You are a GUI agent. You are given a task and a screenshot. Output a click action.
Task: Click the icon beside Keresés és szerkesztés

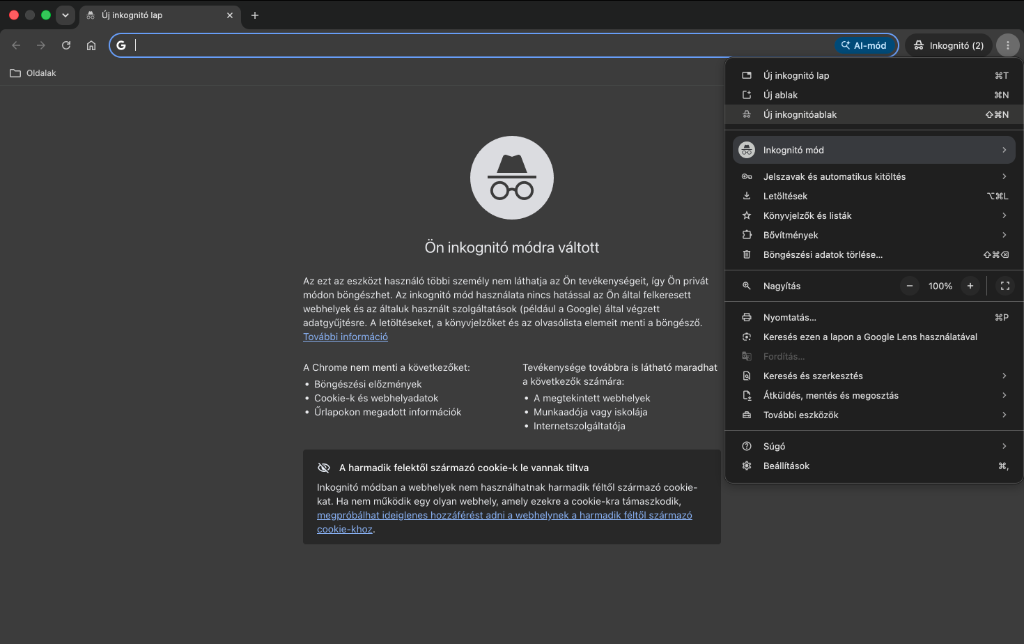[746, 376]
